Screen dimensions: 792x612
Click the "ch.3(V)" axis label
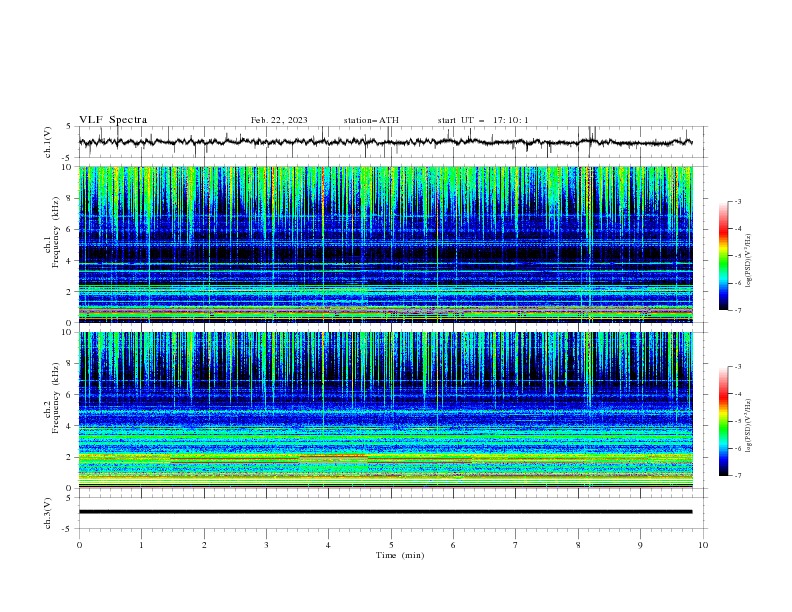48,513
